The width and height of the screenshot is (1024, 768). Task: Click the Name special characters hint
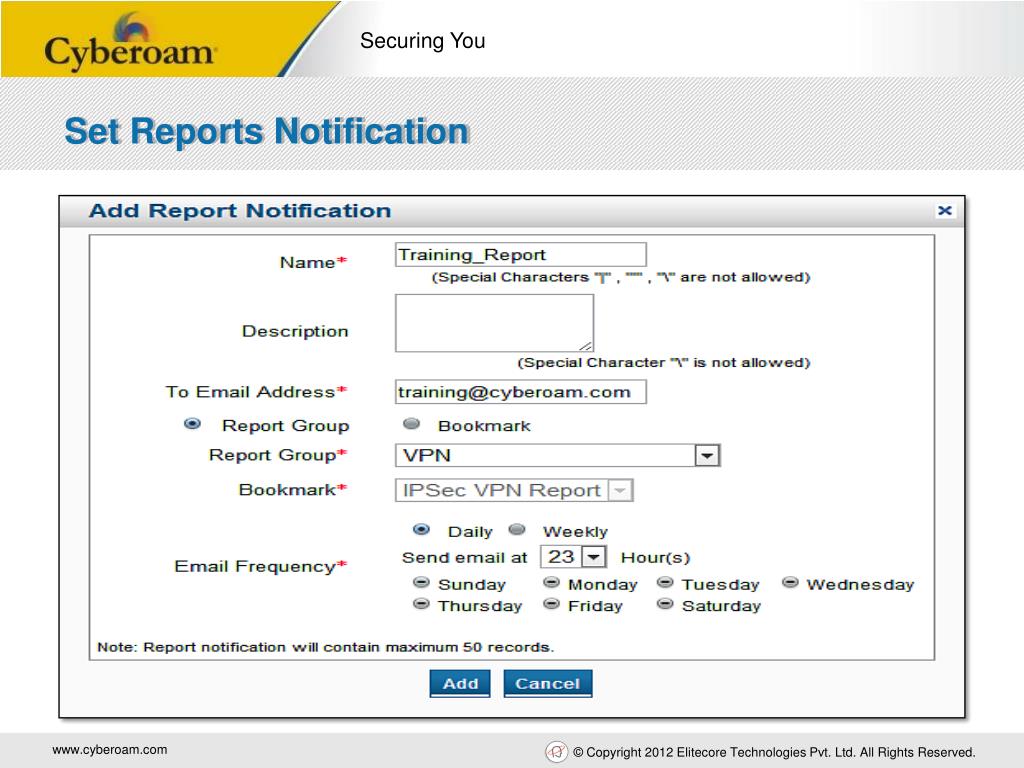click(620, 277)
